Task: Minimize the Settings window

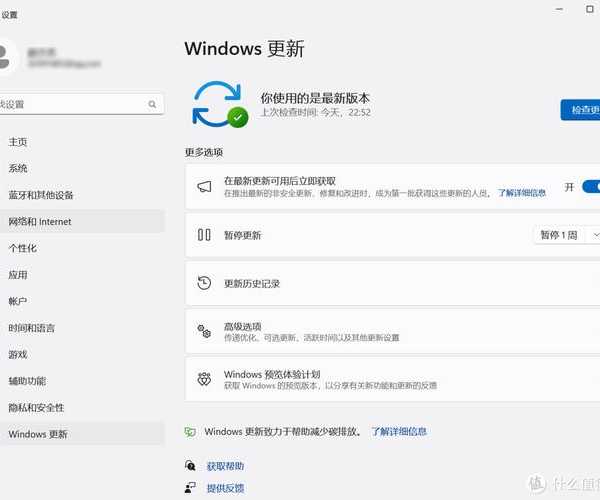Action: [x=559, y=9]
